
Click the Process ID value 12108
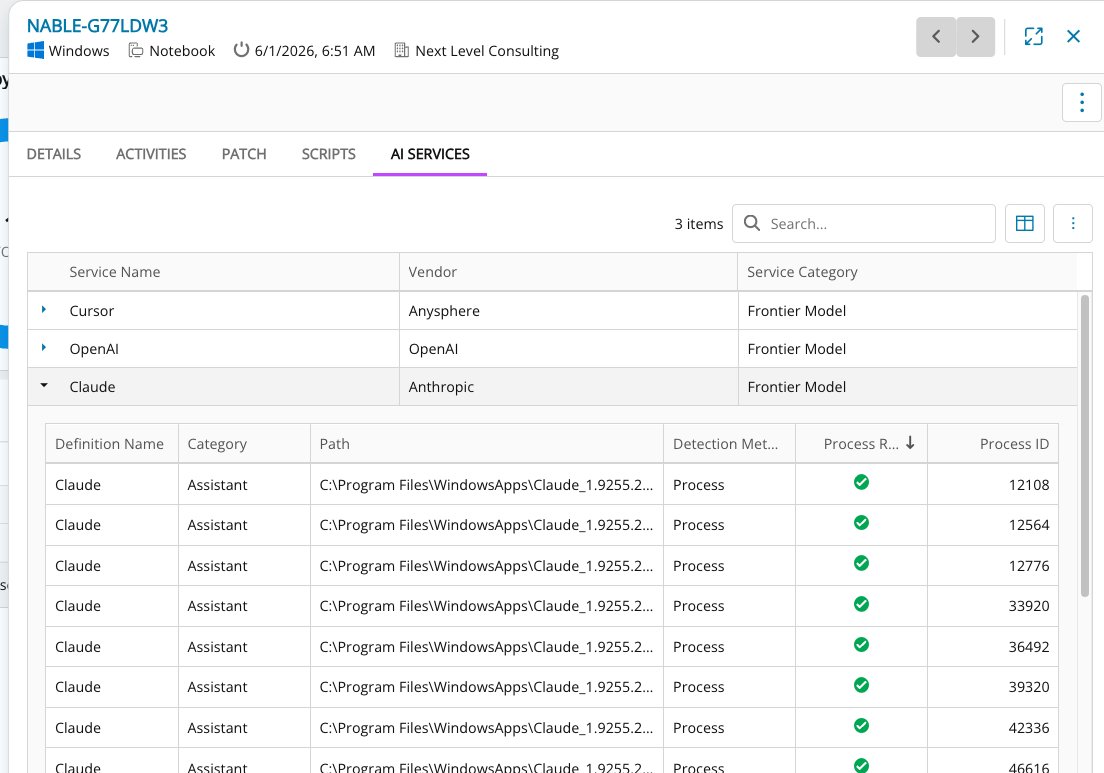pyautogui.click(x=1029, y=484)
